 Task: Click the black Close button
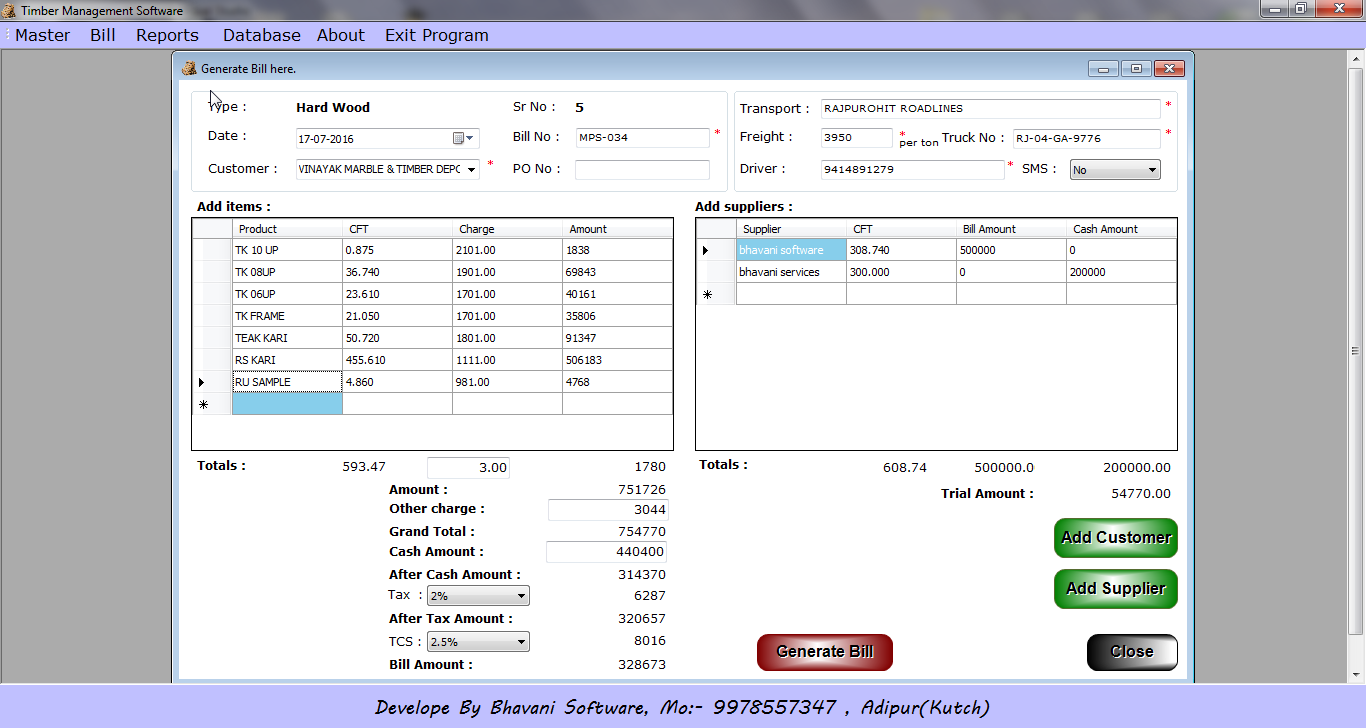click(1132, 652)
